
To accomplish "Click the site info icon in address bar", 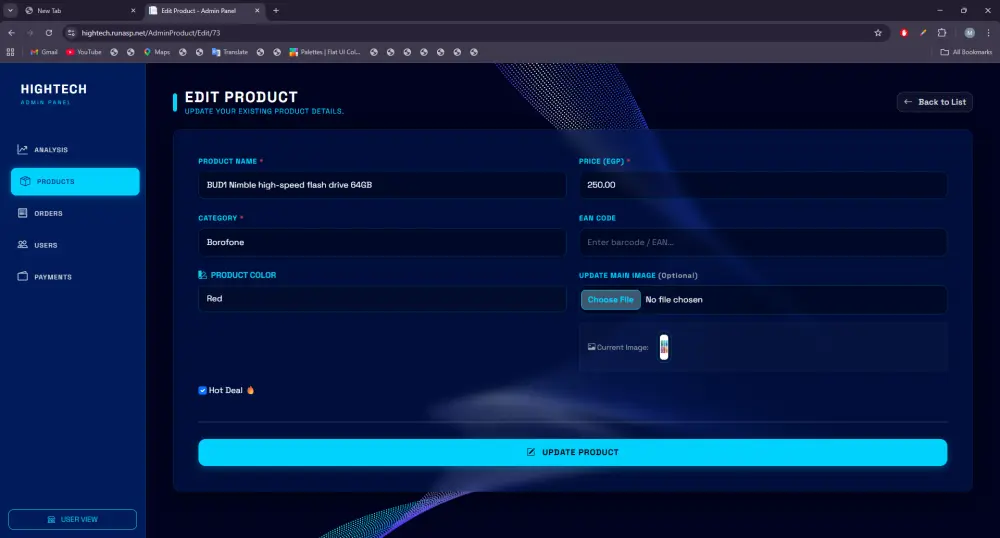I will point(71,33).
